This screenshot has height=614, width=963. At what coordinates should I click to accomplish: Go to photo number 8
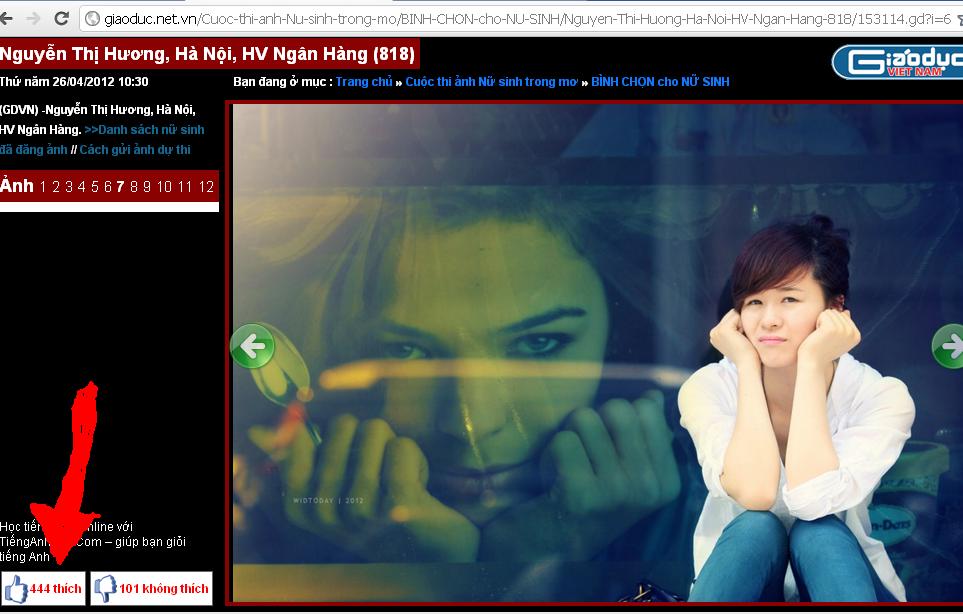click(134, 187)
